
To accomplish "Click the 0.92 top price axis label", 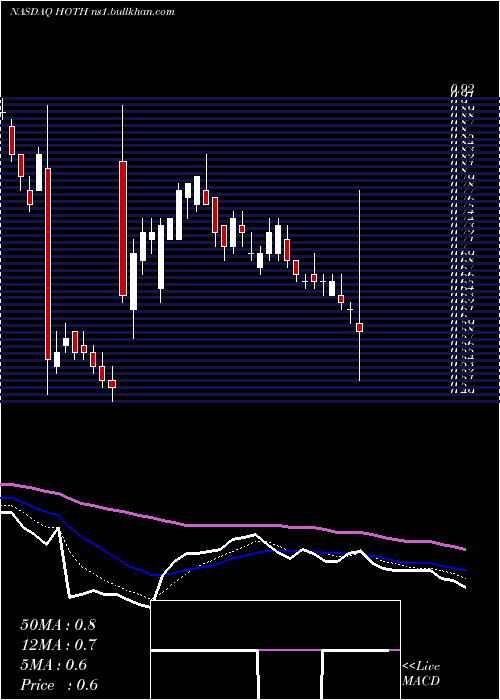I will 462,88.
